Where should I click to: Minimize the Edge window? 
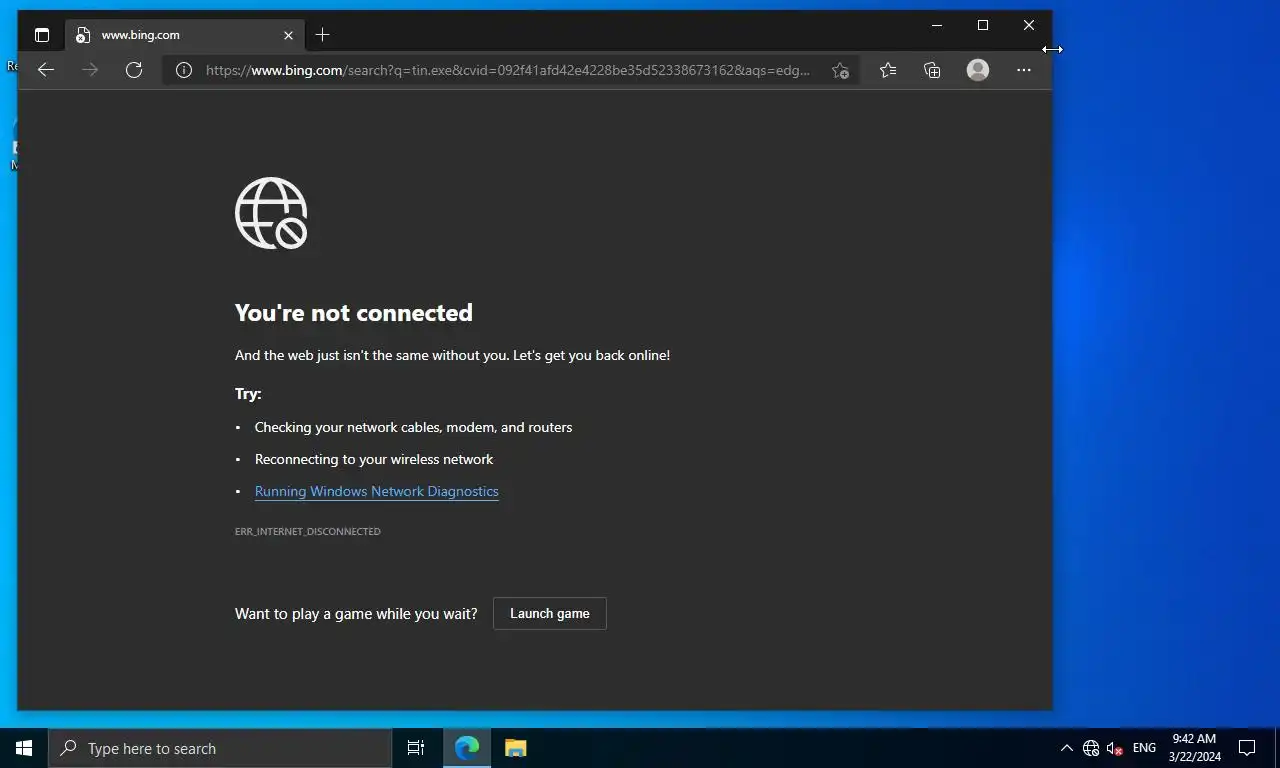[937, 25]
